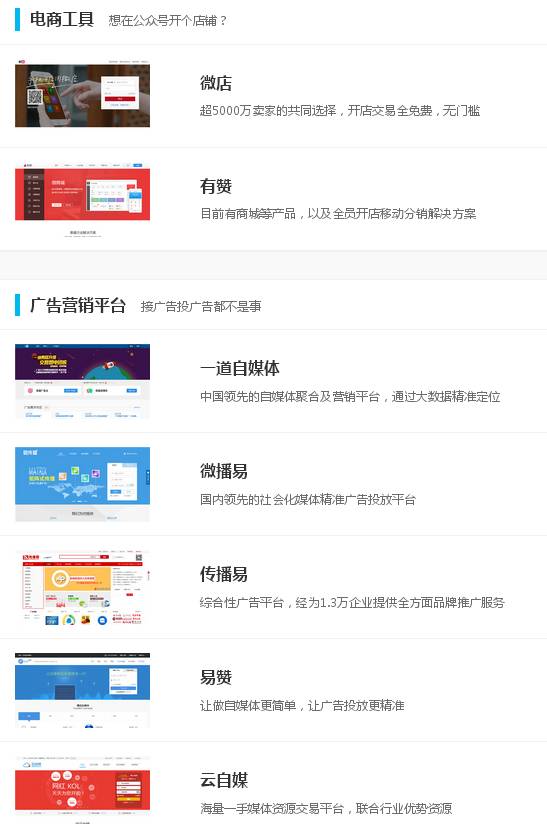Open the 微播易 website thumbnail

click(x=82, y=484)
